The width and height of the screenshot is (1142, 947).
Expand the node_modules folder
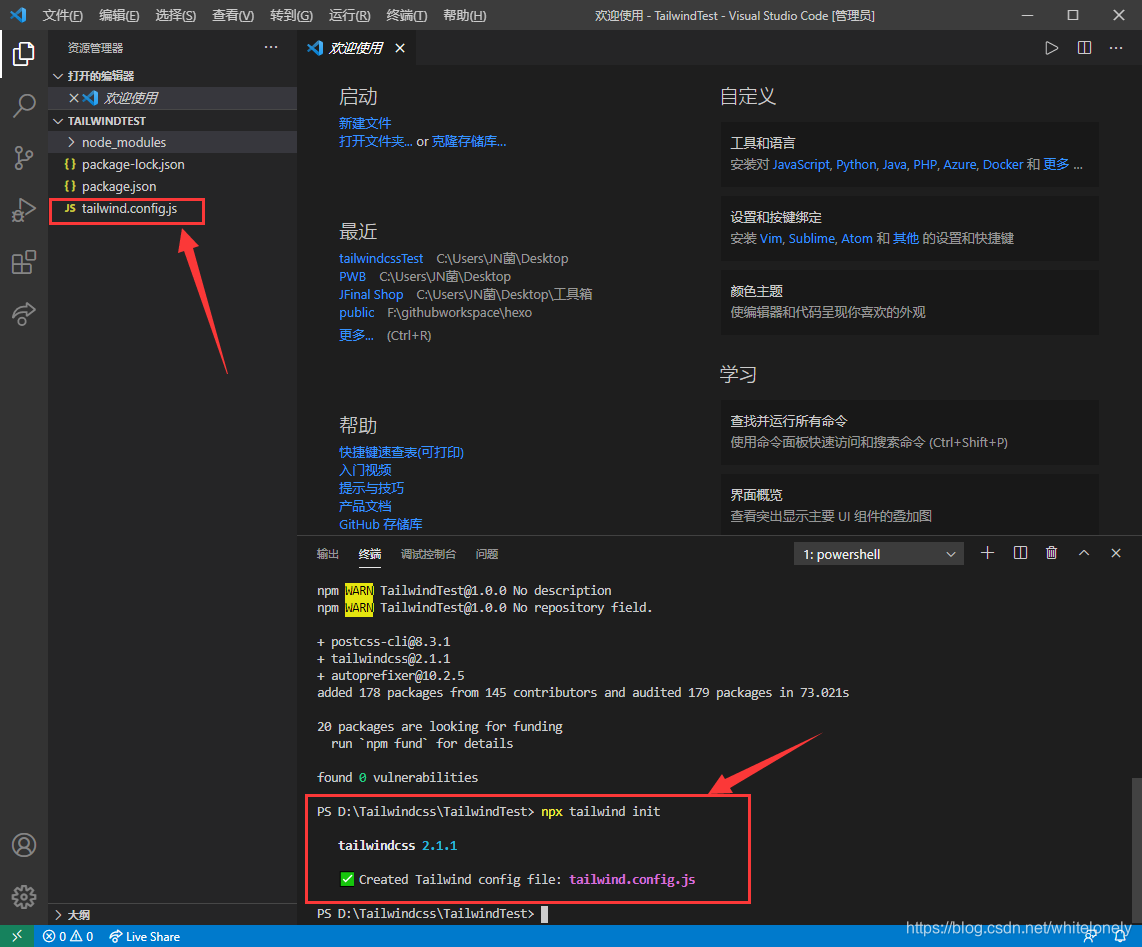coord(172,142)
